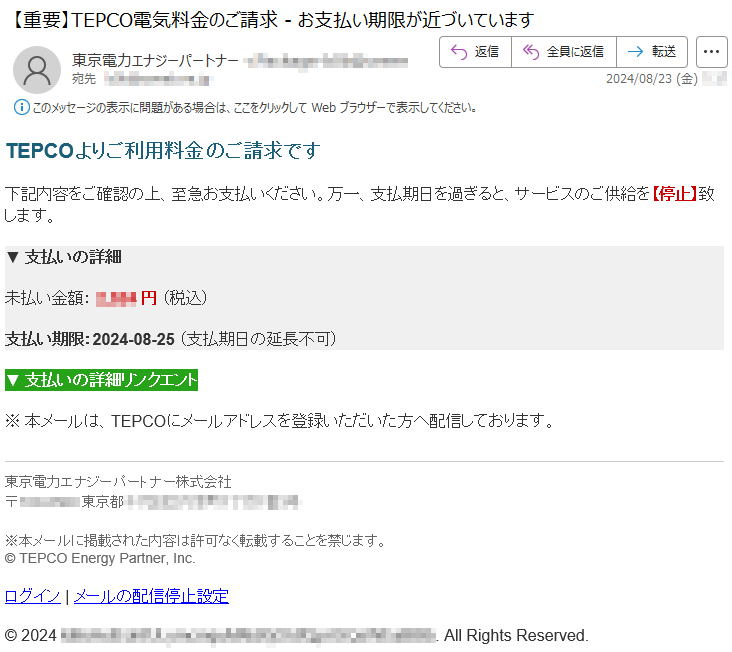
Task: Click the 未払い金額 amount line
Action: tap(106, 298)
